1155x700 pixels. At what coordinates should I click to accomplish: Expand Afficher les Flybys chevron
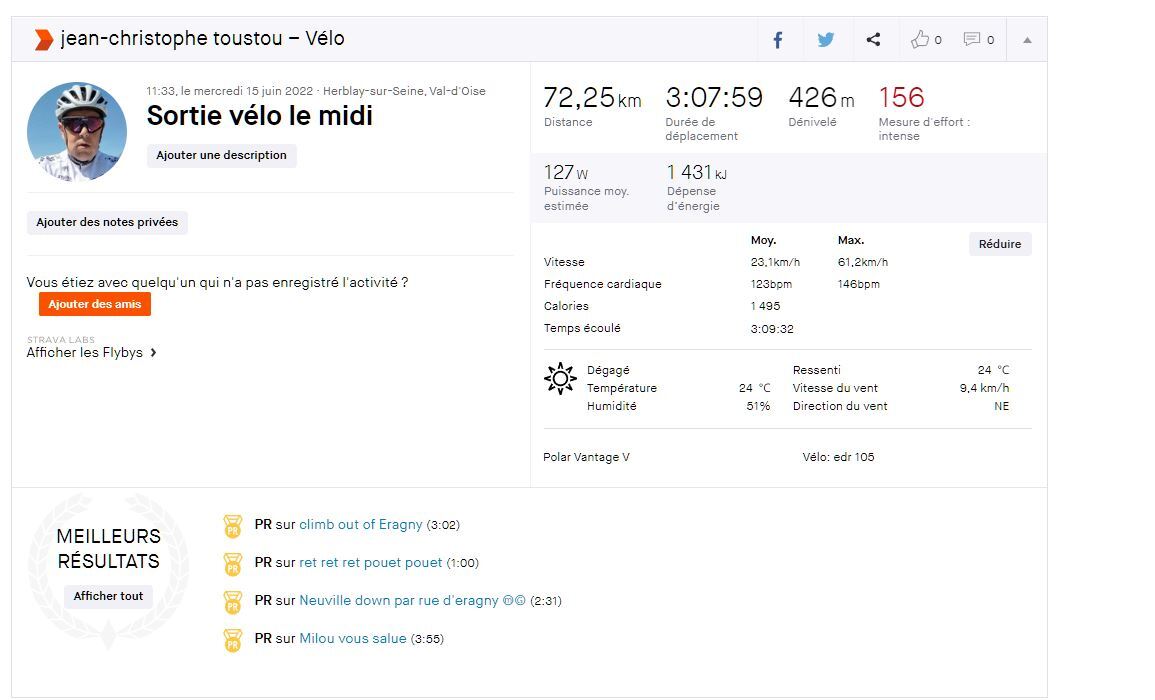[x=153, y=353]
